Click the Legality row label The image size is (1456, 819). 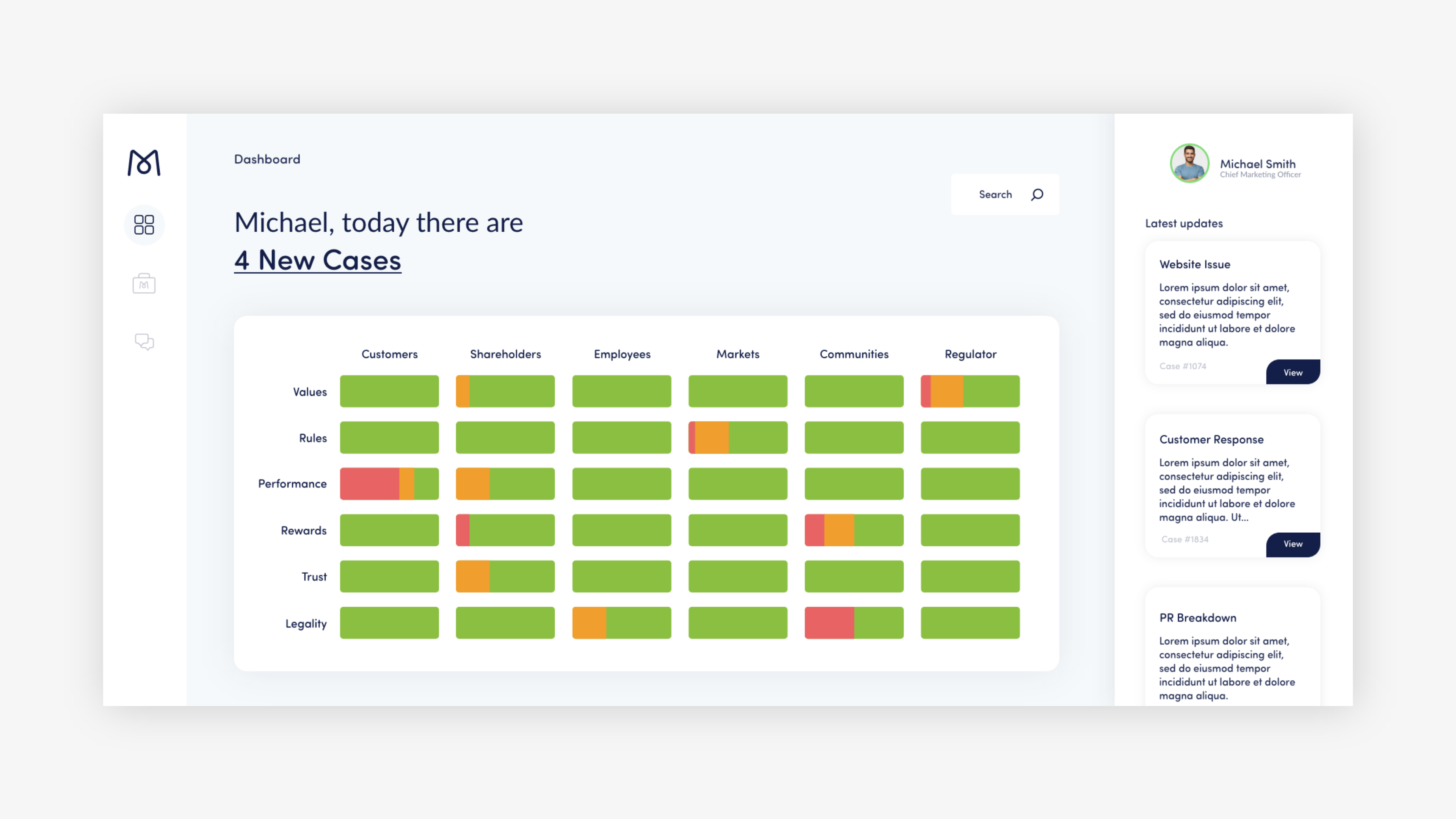click(x=306, y=623)
